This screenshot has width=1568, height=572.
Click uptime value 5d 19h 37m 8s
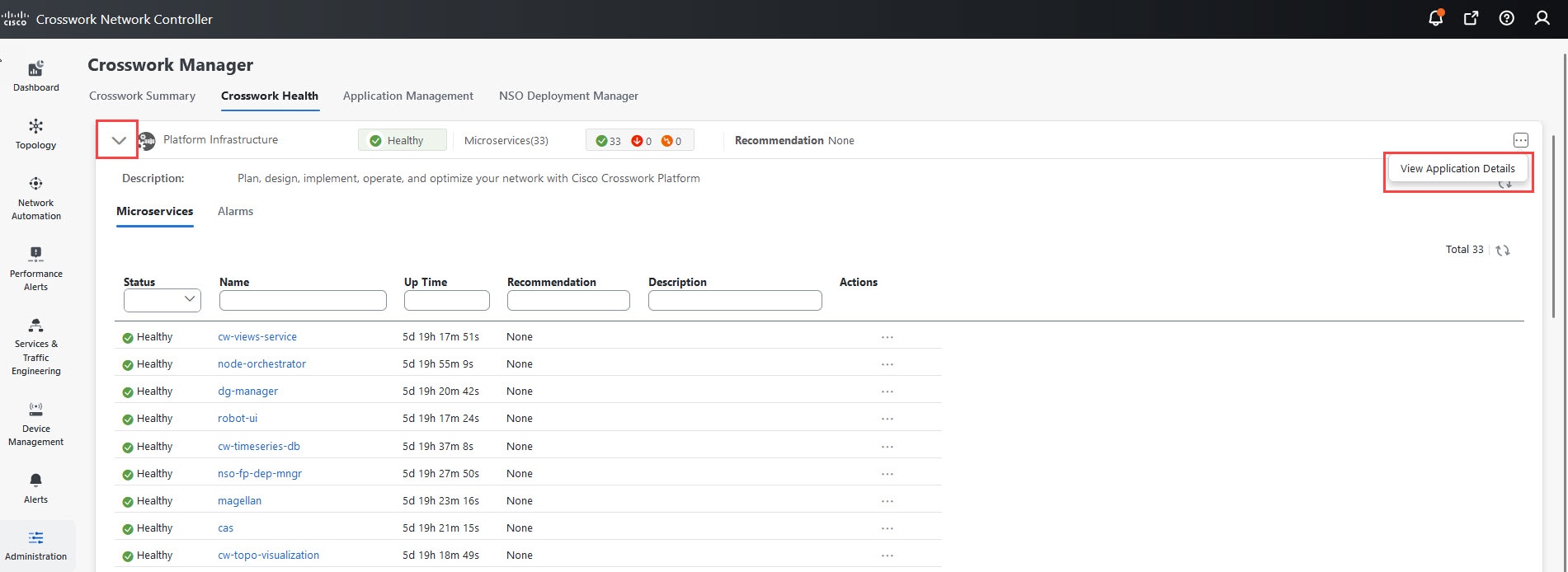pyautogui.click(x=438, y=447)
